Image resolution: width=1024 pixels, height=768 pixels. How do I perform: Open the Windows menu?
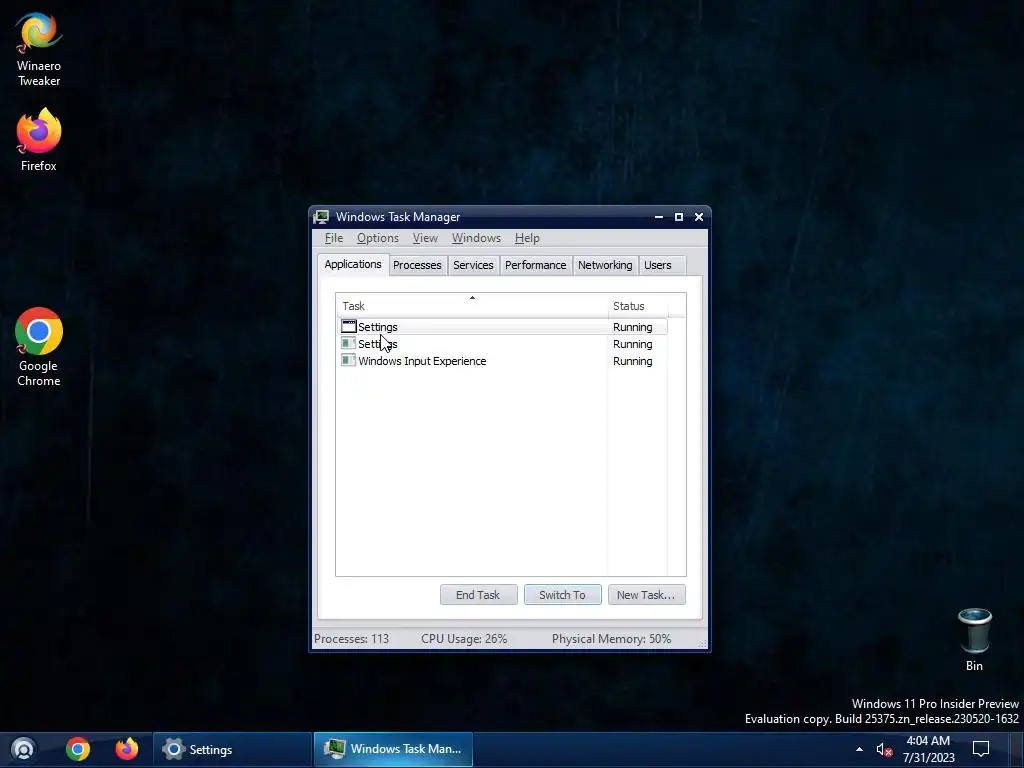[x=476, y=238]
